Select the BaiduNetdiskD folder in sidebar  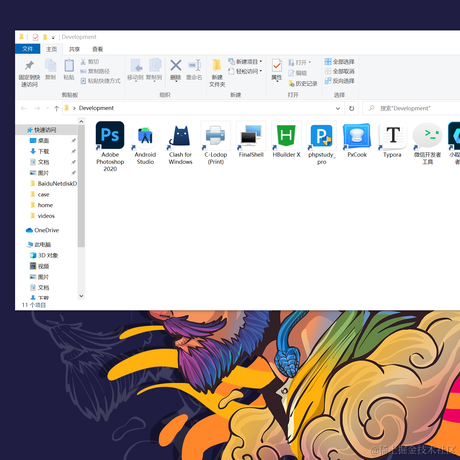click(53, 183)
